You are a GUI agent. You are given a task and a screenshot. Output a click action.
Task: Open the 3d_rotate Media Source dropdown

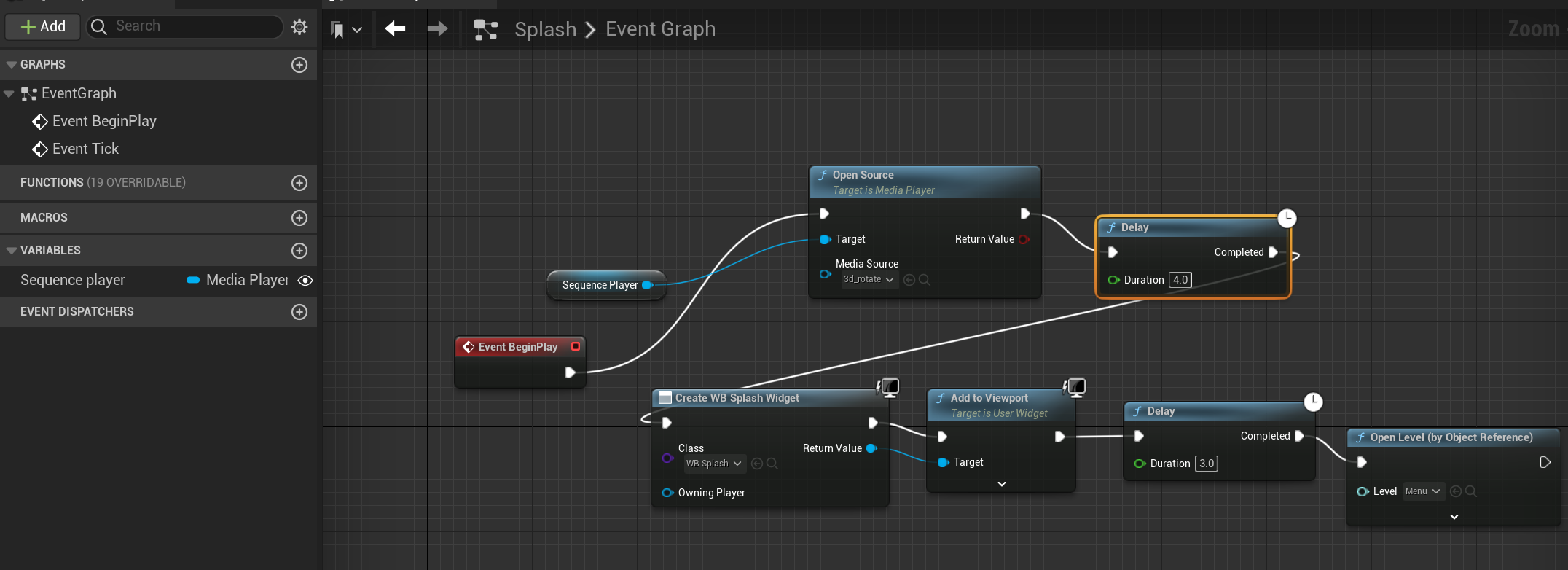(869, 280)
